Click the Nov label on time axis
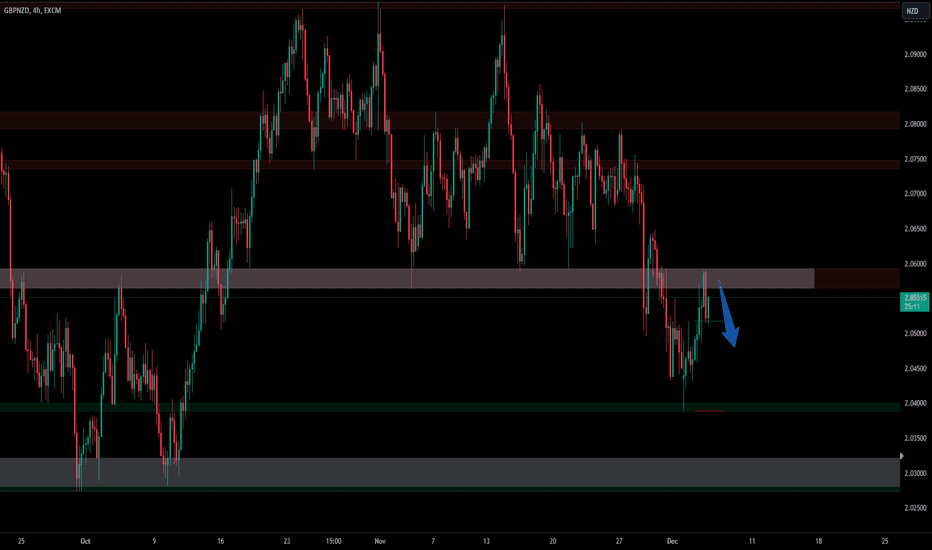This screenshot has width=932, height=550. [380, 541]
